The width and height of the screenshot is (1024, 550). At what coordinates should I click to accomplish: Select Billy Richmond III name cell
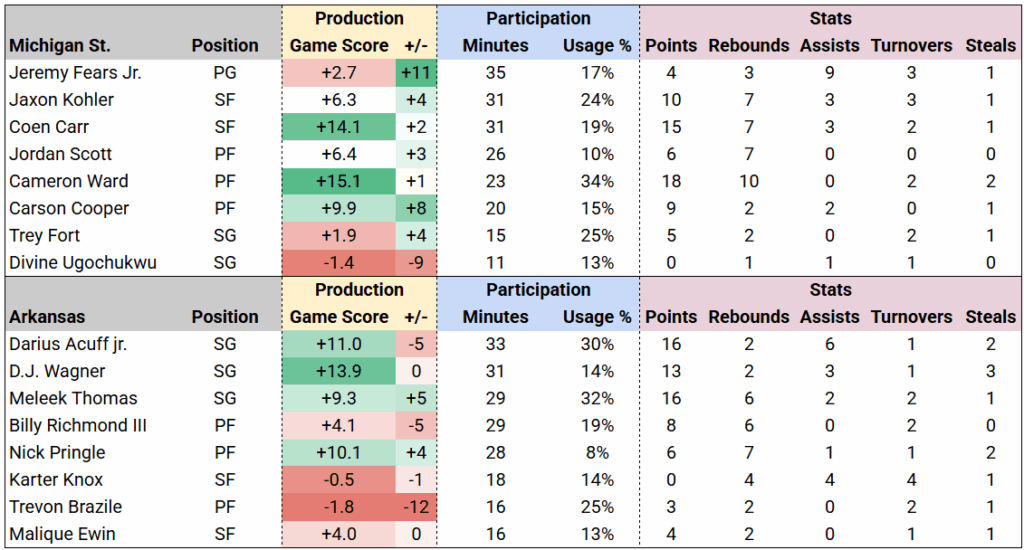(78, 425)
